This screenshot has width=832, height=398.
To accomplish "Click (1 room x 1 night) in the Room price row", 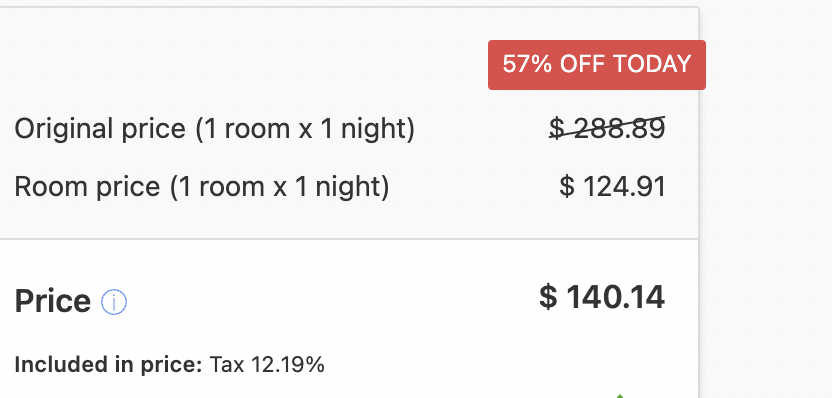I will coord(280,187).
